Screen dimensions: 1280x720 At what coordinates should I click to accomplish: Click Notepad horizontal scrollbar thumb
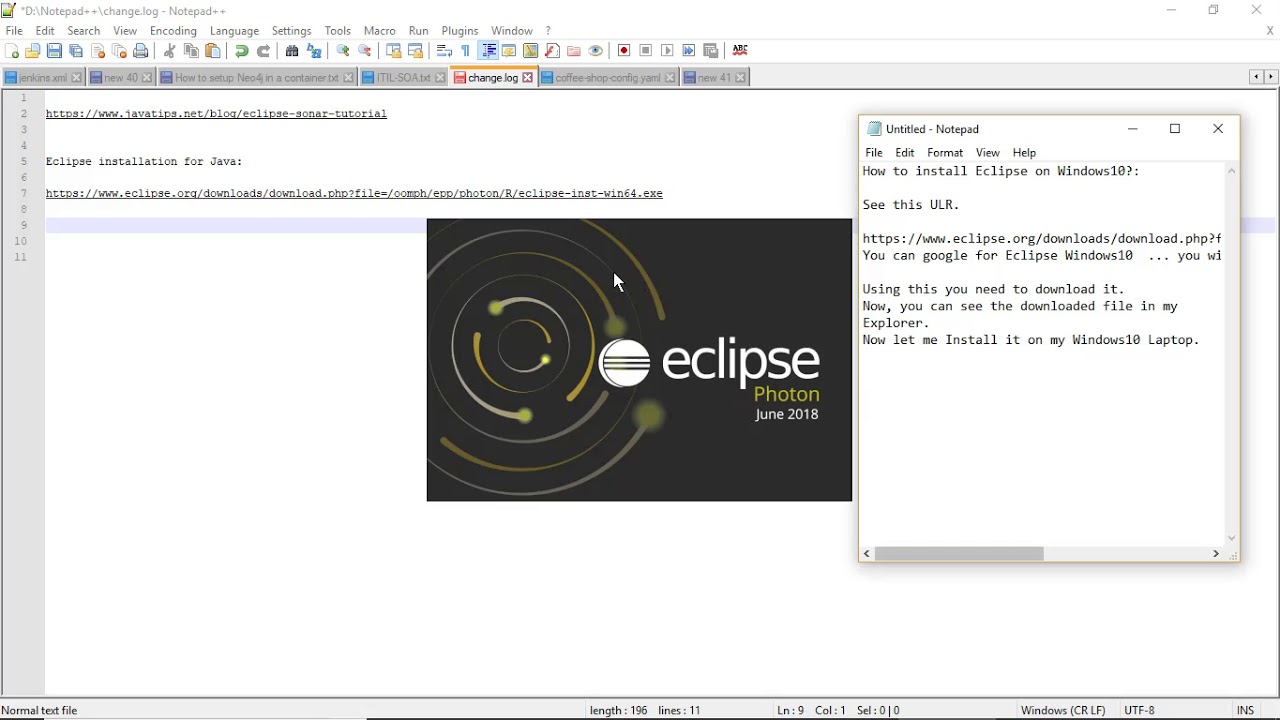[x=960, y=554]
